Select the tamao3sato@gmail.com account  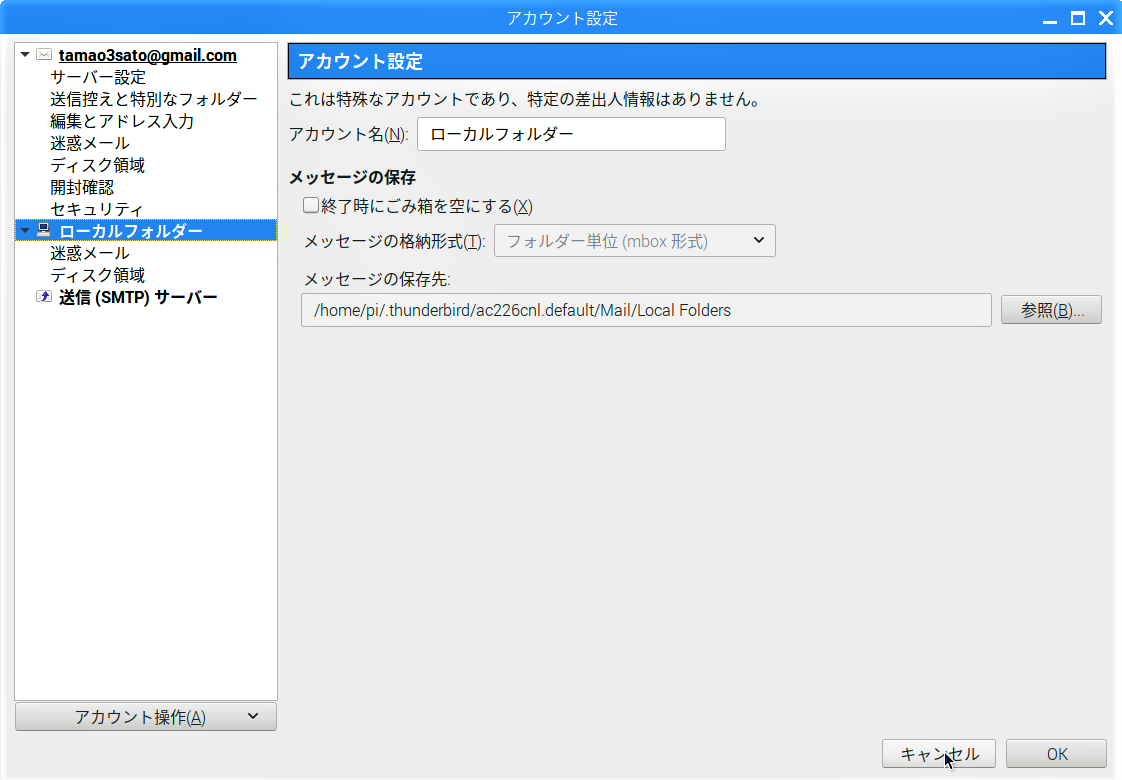[x=147, y=55]
